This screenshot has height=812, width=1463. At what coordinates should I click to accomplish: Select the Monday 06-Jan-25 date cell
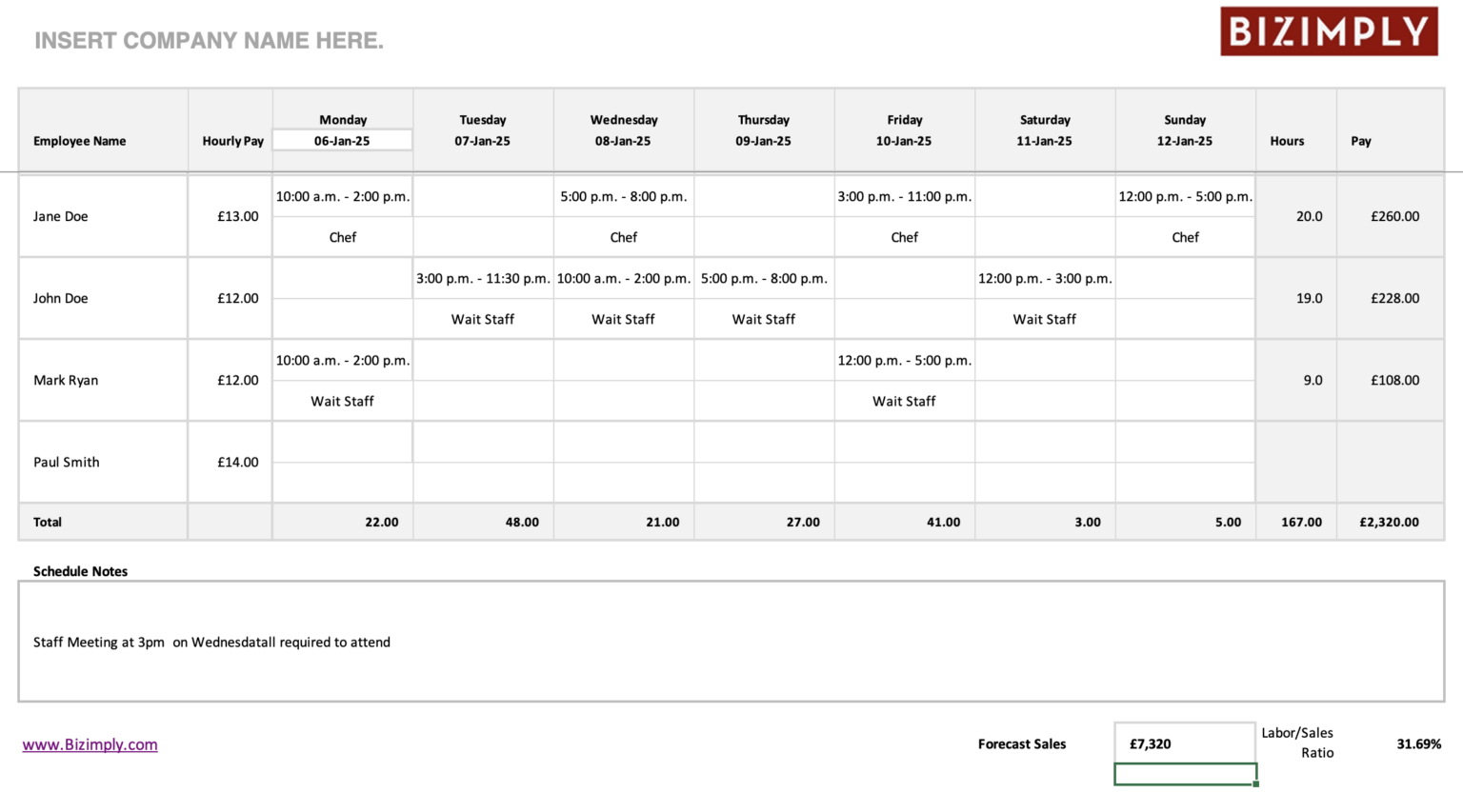(342, 139)
